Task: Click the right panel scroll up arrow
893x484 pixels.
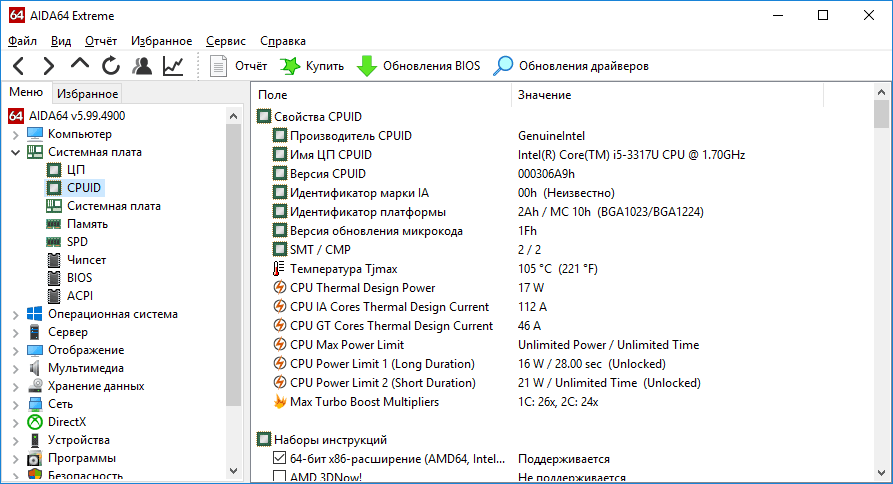Action: coord(881,92)
